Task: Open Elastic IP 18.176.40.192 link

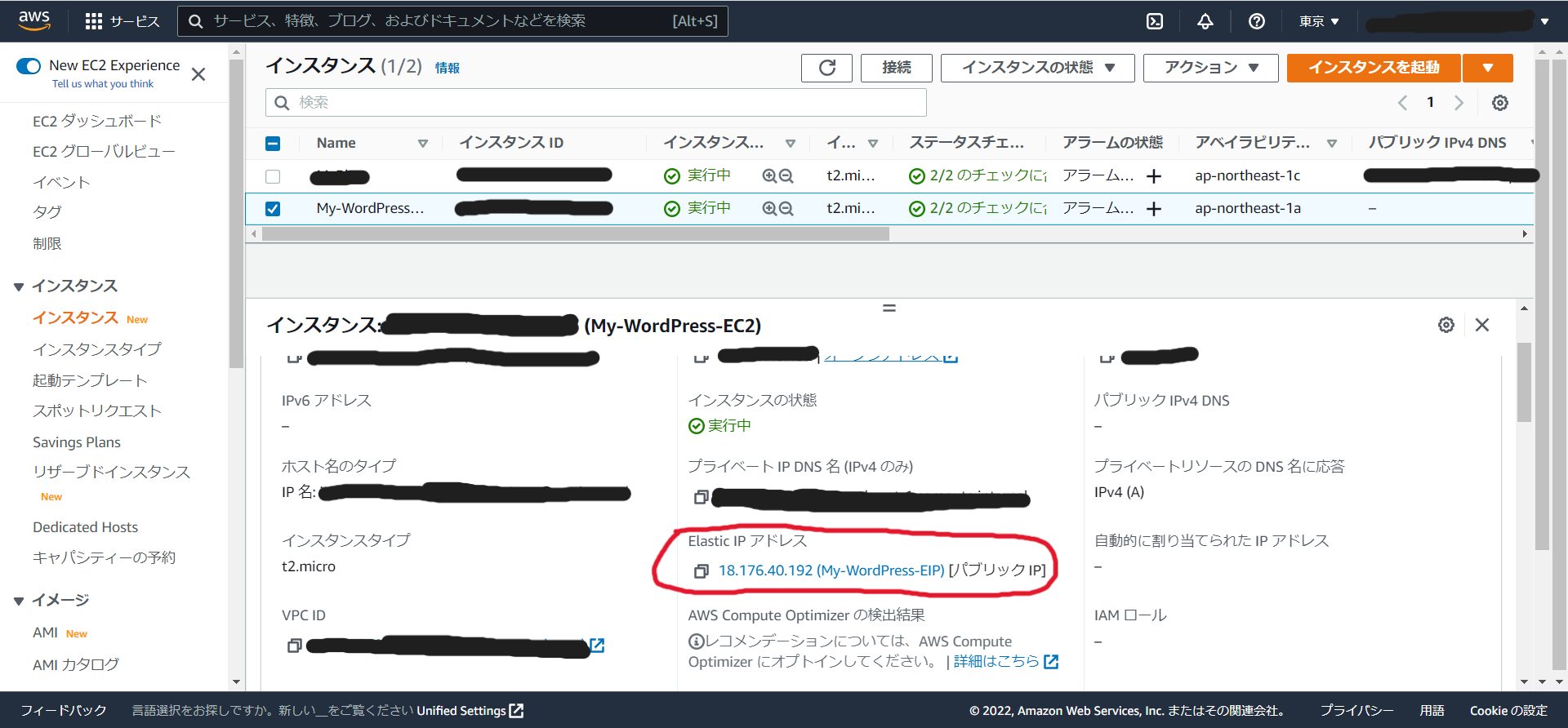Action: (x=831, y=570)
